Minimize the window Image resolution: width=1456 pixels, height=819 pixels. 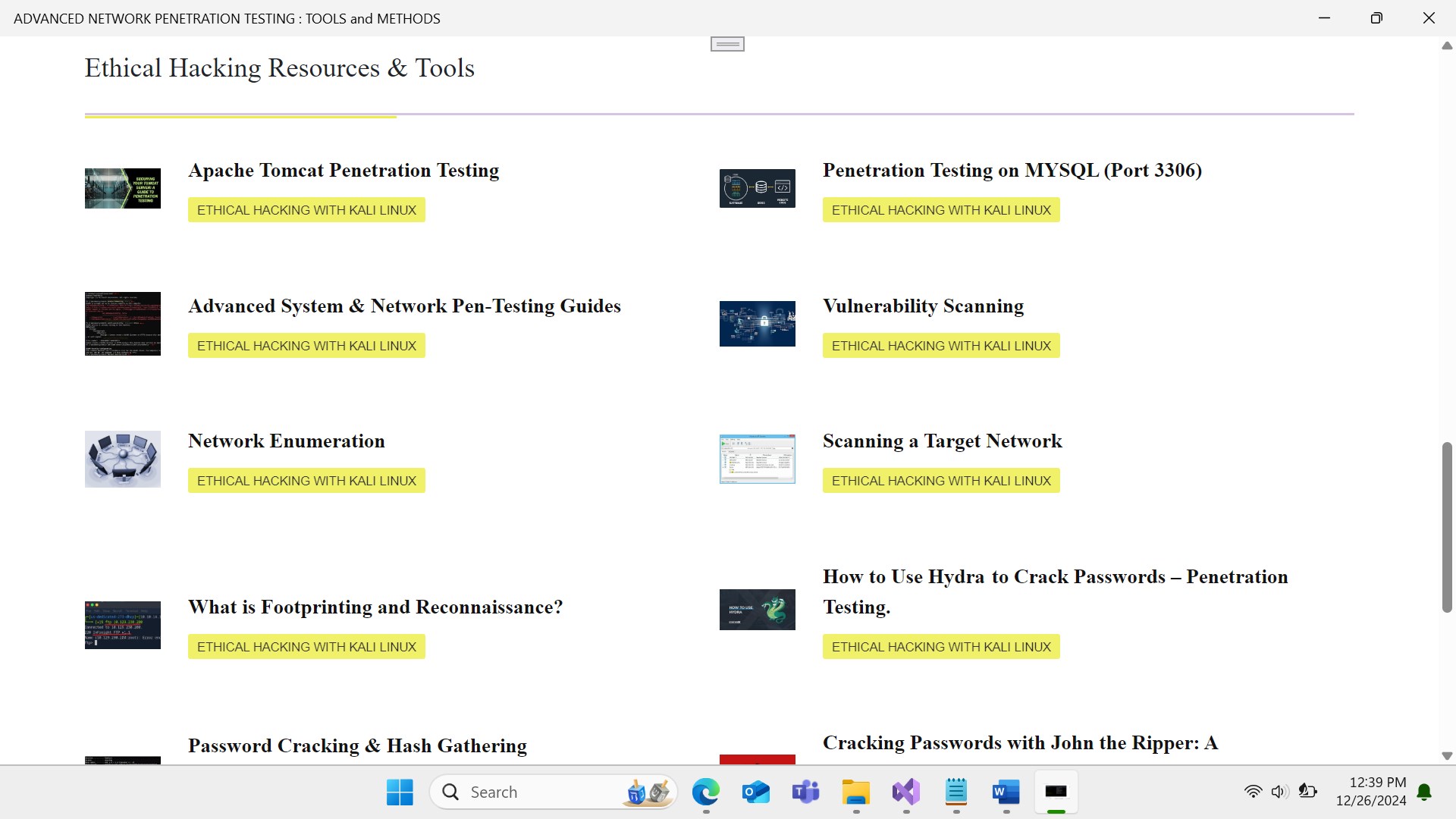1325,18
